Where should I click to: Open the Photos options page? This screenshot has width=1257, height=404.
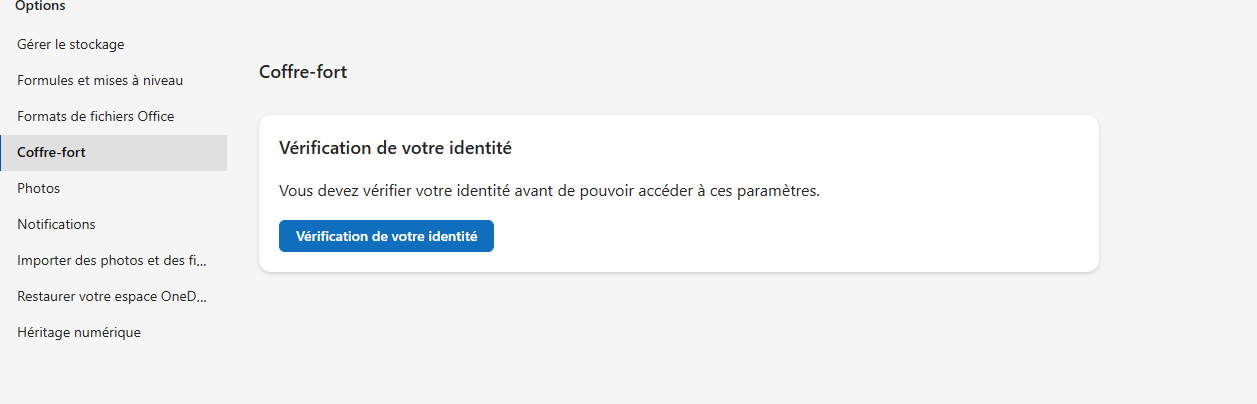pyautogui.click(x=113, y=188)
